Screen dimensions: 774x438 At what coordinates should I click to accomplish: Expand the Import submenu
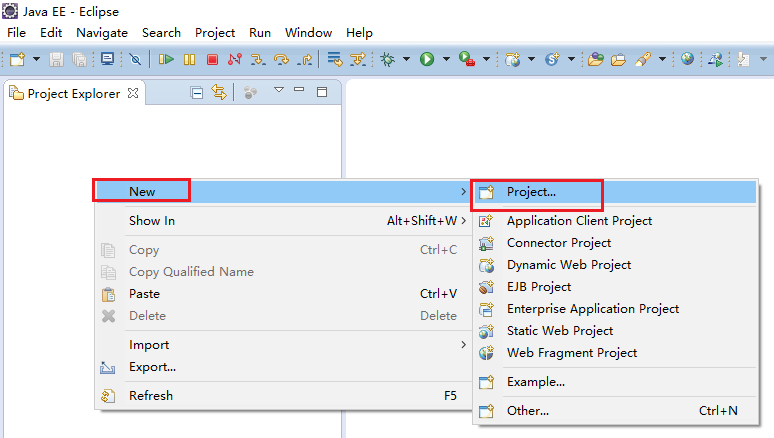coord(282,345)
